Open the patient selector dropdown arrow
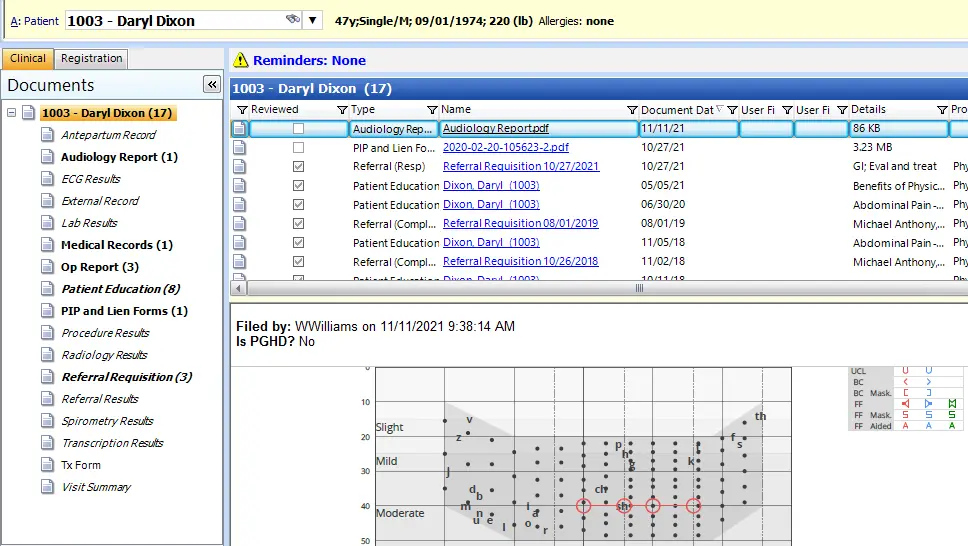The width and height of the screenshot is (968, 546). 313,20
